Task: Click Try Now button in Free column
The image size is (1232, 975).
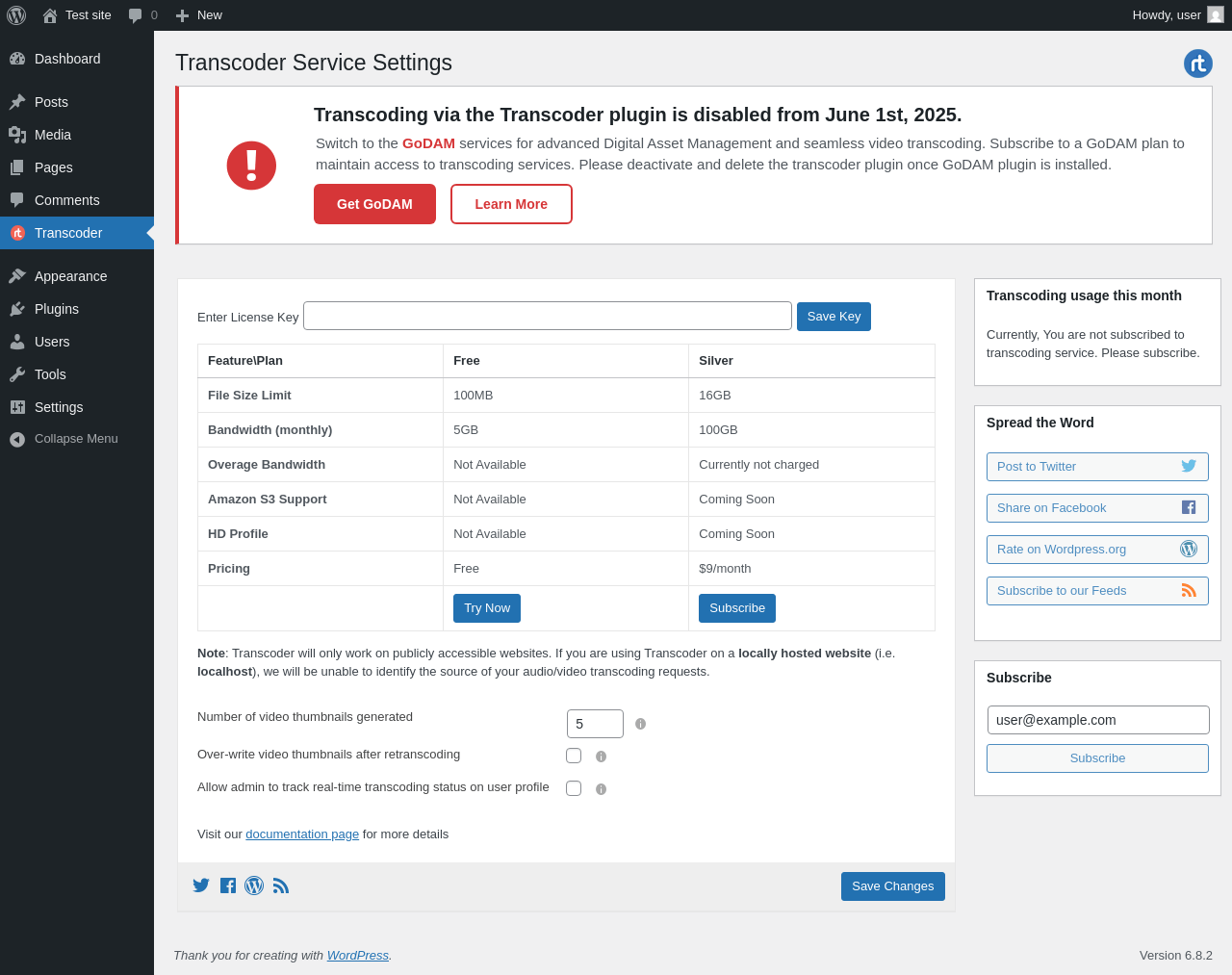Action: click(x=487, y=608)
